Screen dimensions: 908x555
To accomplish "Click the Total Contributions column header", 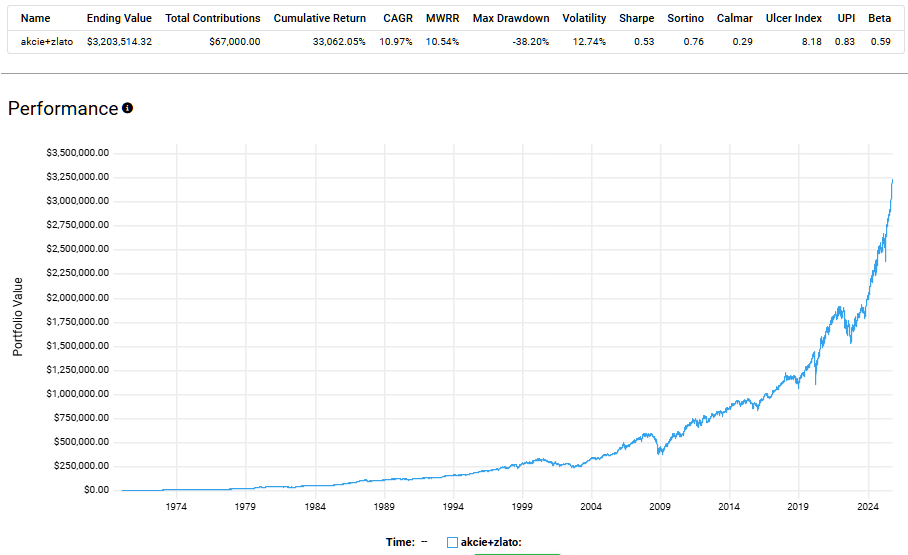I will tap(213, 18).
